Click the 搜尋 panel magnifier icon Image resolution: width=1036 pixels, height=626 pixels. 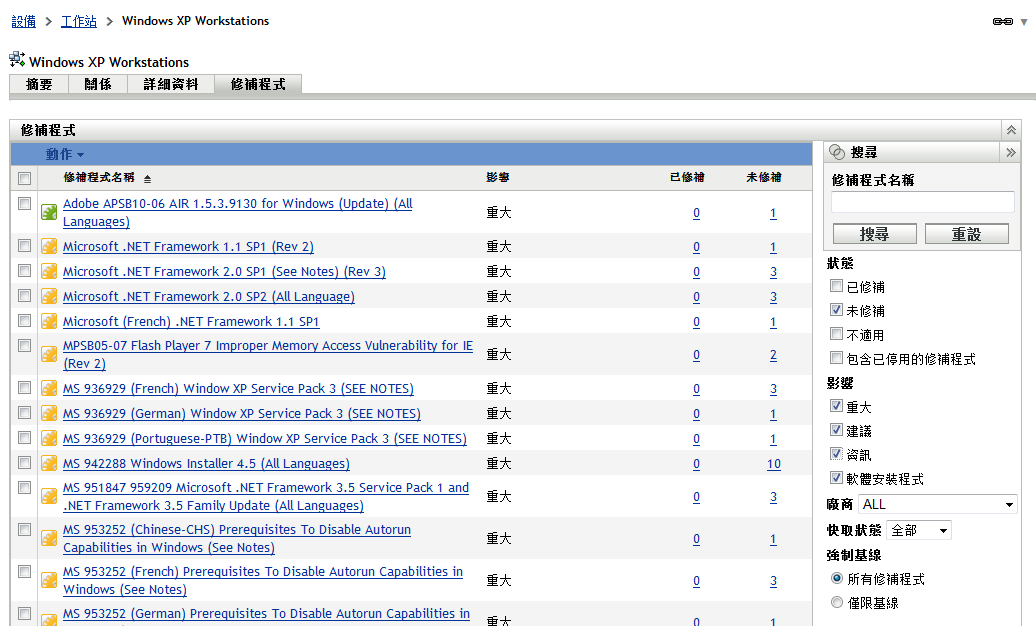click(x=836, y=152)
